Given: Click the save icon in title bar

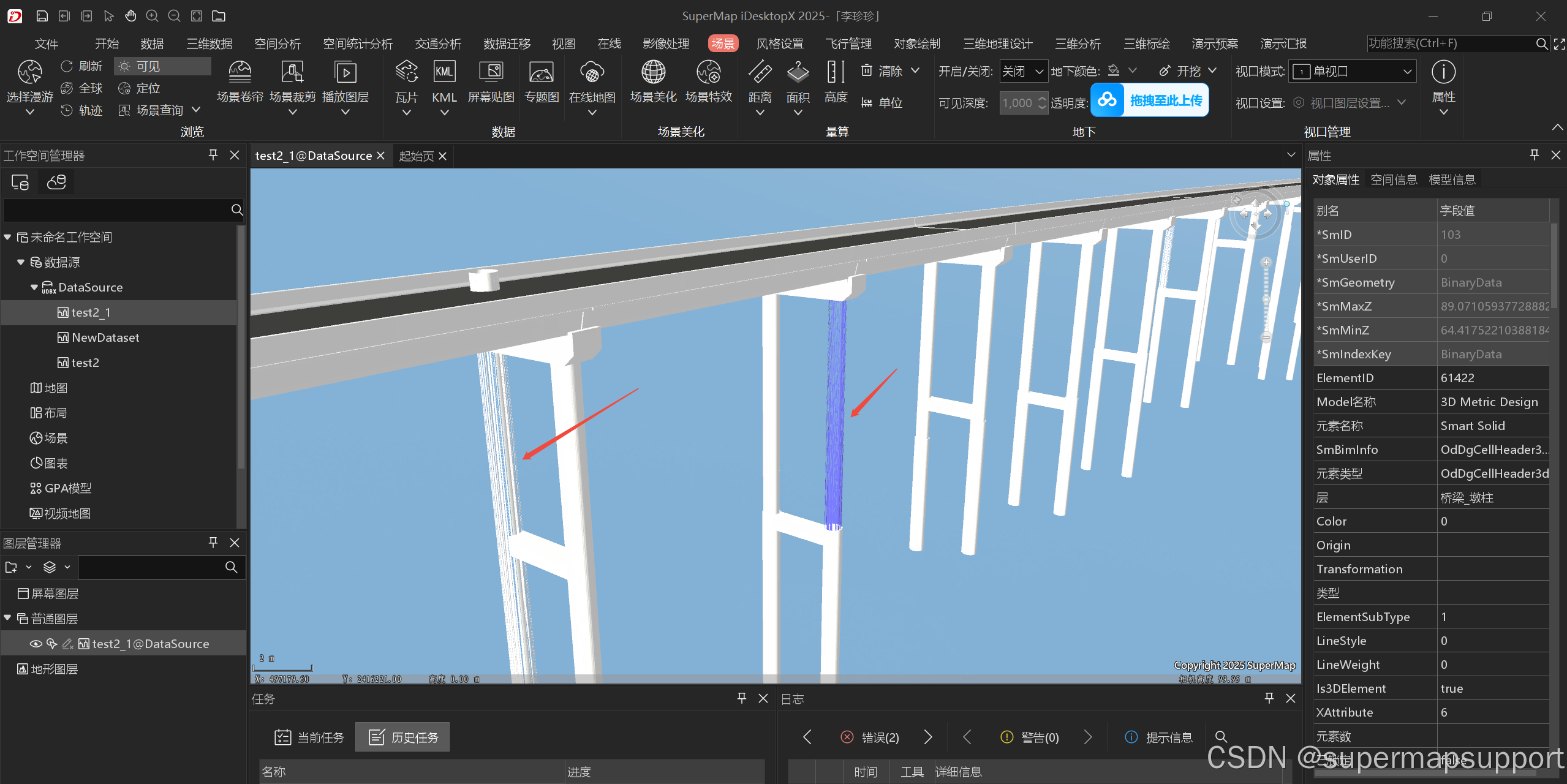Looking at the screenshot, I should 42,16.
